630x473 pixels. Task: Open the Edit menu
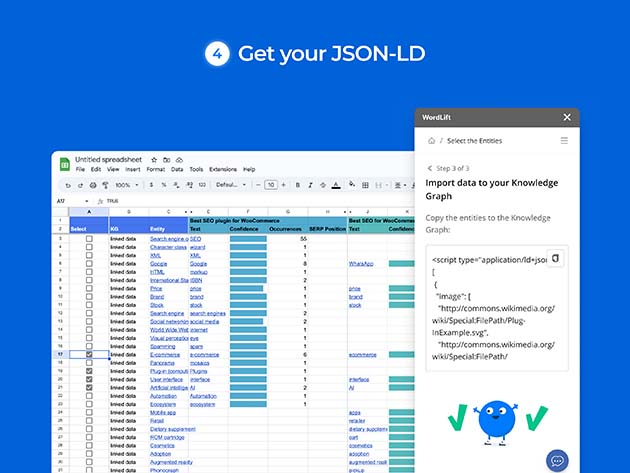click(x=96, y=170)
